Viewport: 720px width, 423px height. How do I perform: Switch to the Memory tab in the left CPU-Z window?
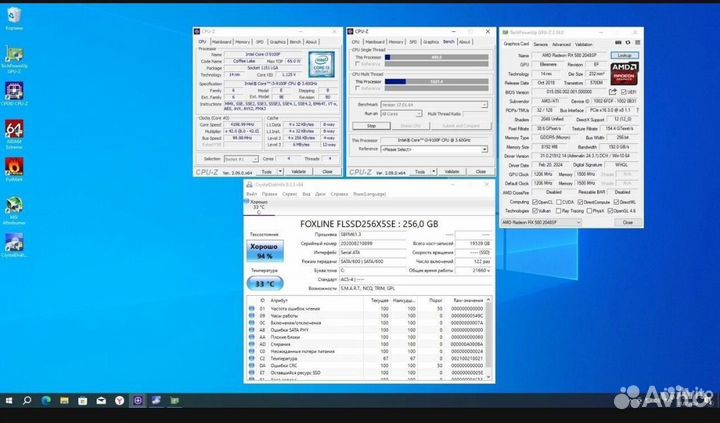242,42
